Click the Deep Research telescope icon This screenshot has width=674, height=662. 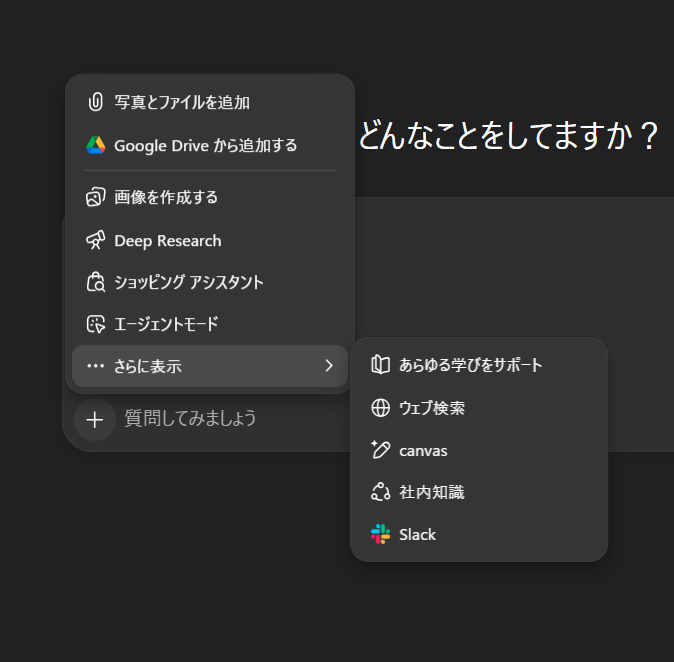click(96, 241)
